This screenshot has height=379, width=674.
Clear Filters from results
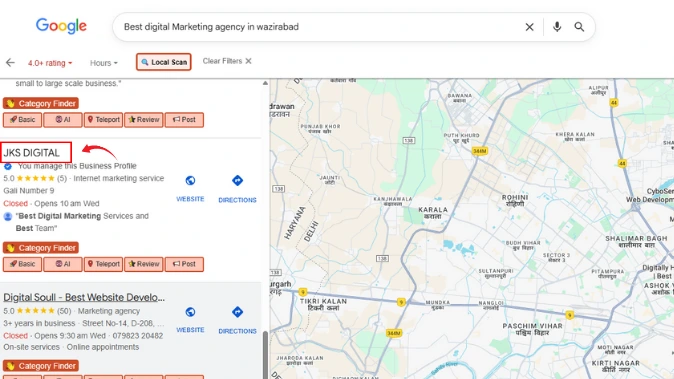click(227, 61)
